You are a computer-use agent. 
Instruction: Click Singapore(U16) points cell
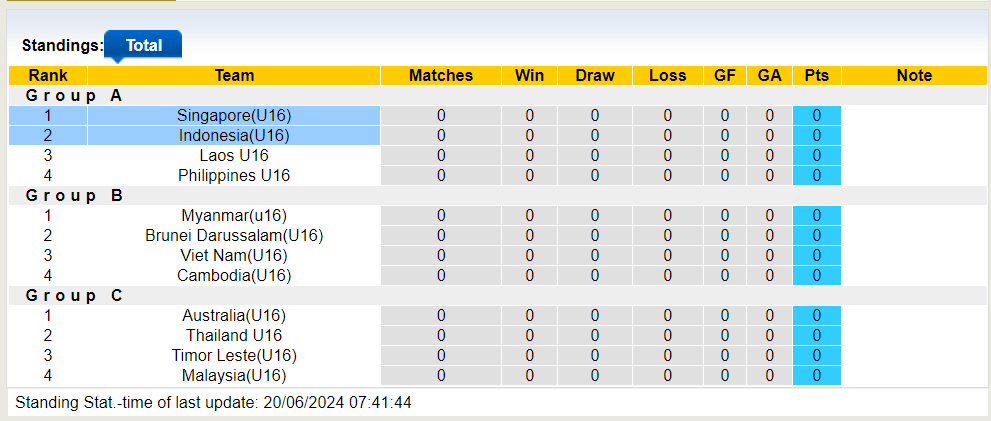tap(816, 116)
